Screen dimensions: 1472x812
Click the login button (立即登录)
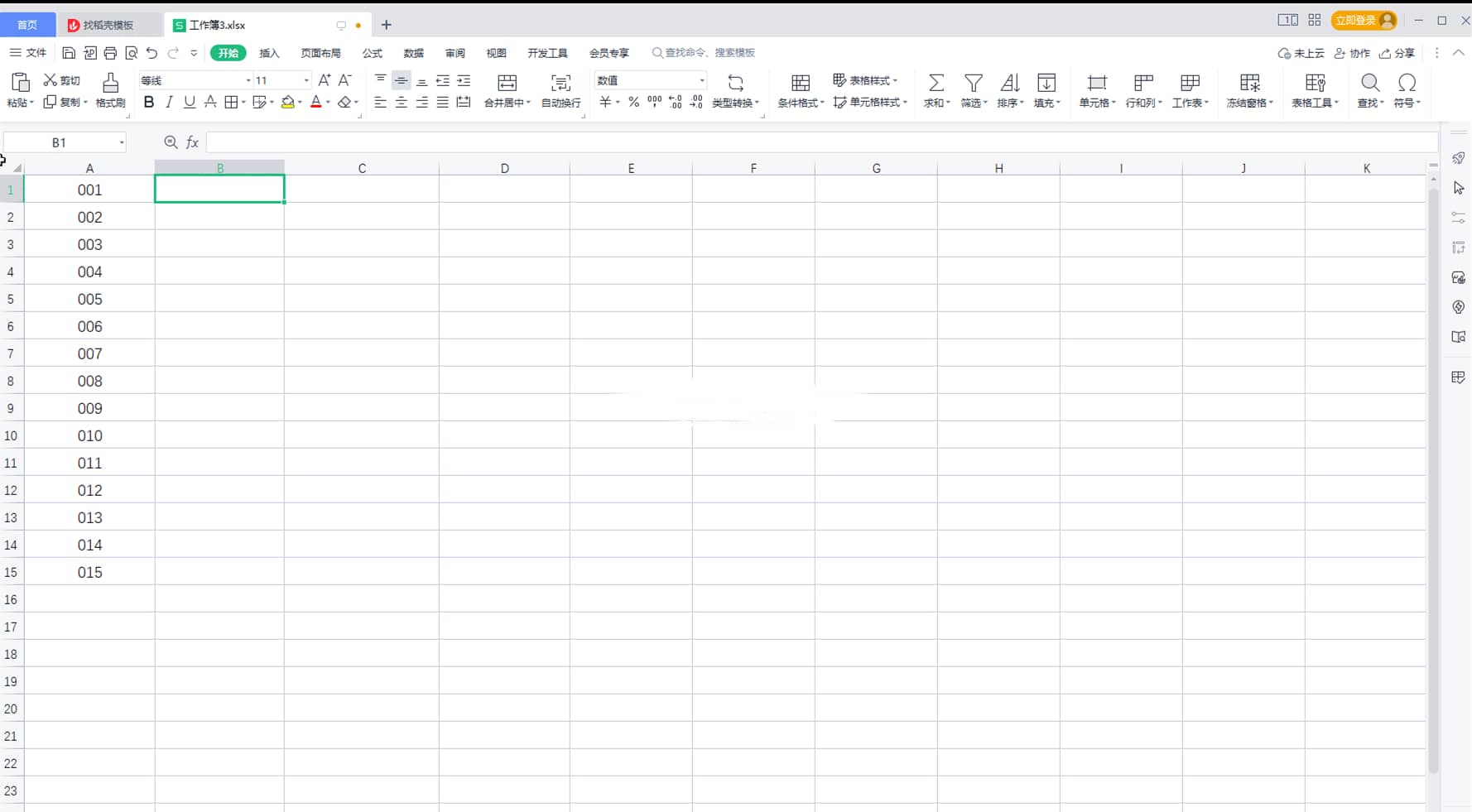click(x=1364, y=20)
